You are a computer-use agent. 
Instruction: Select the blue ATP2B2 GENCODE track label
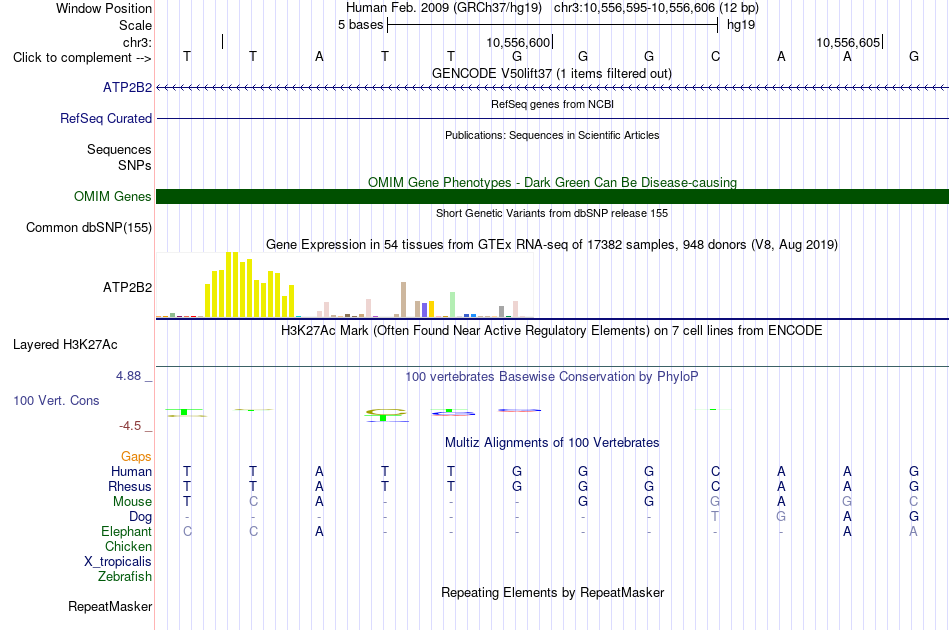click(x=127, y=88)
